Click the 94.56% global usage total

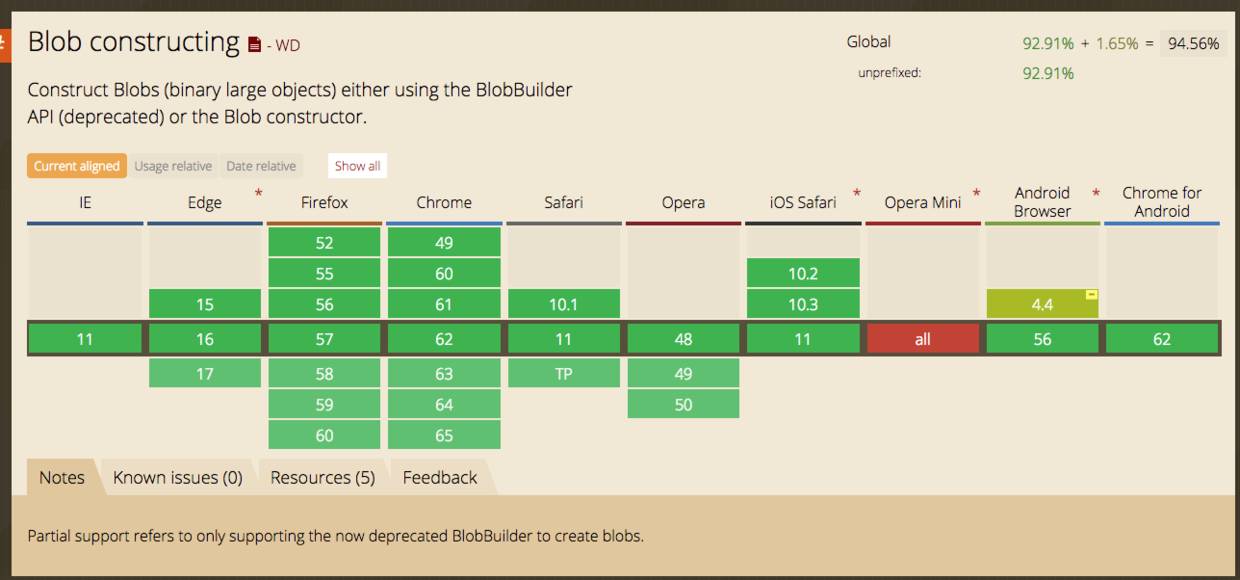coord(1193,43)
